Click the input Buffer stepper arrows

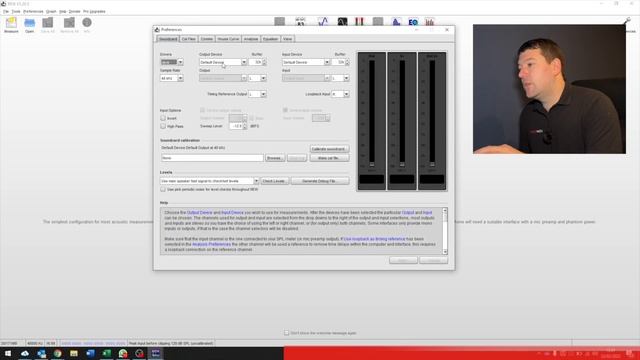coord(347,62)
